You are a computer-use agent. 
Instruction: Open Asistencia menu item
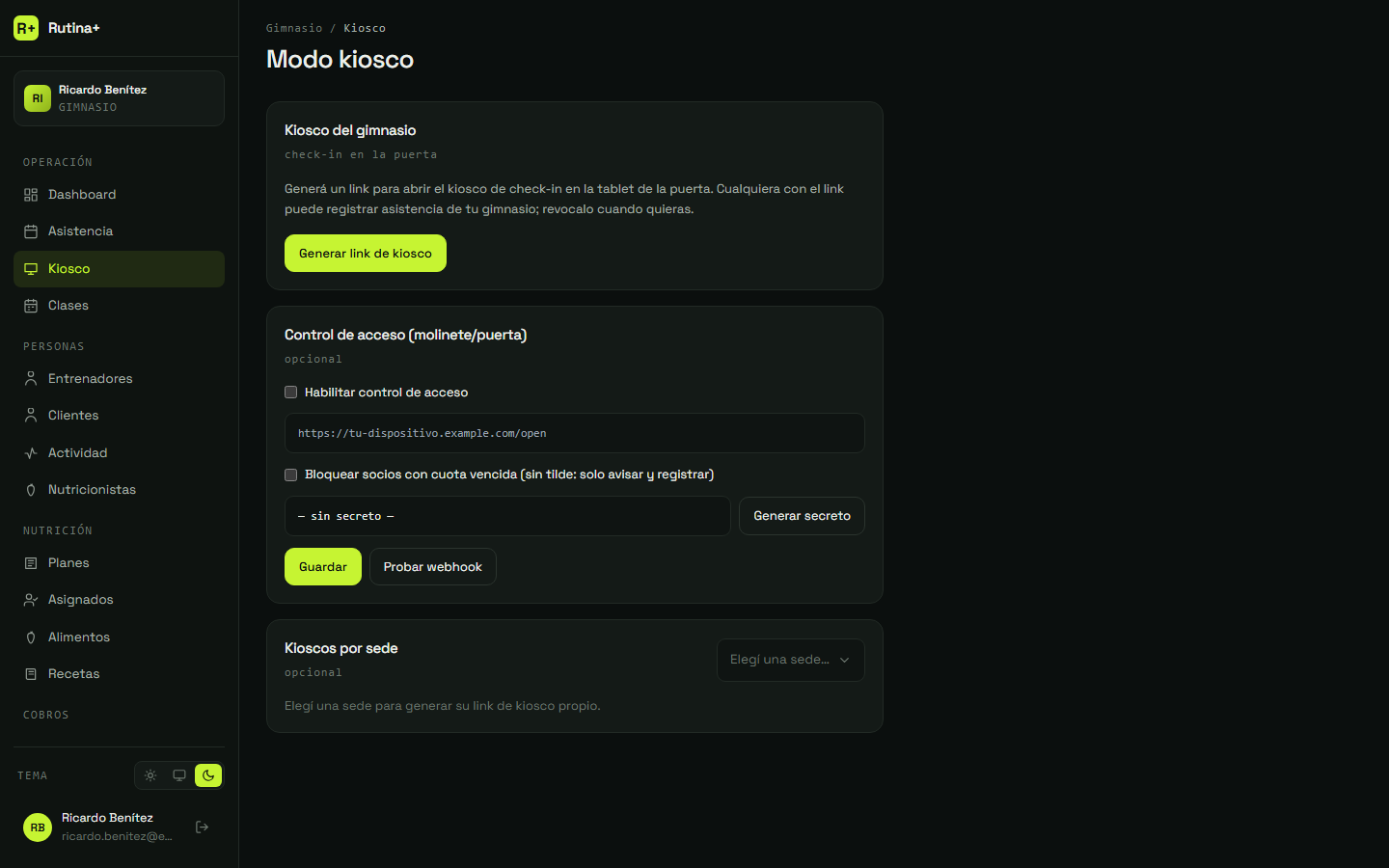[119, 231]
